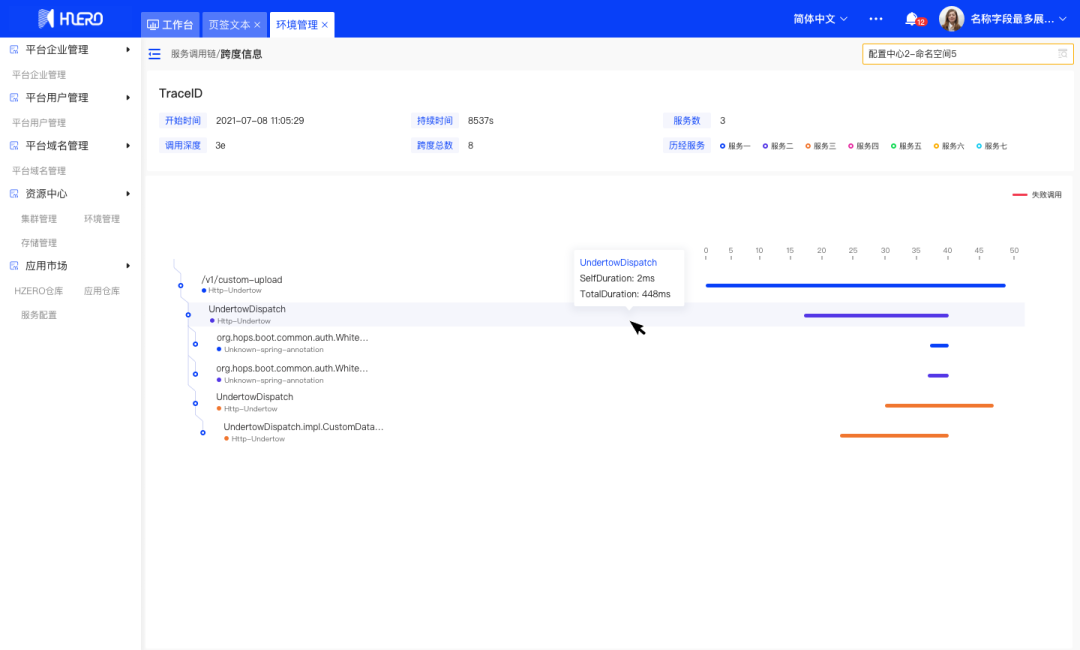Expand the 平台企业管理 menu section

(128, 50)
